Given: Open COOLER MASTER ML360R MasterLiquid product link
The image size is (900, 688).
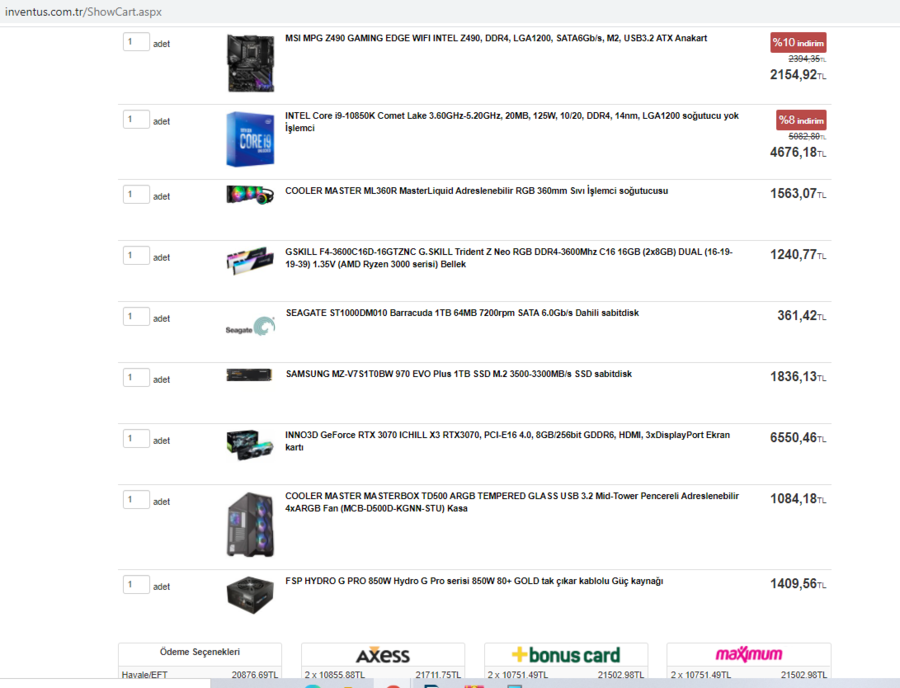Looking at the screenshot, I should click(x=476, y=191).
